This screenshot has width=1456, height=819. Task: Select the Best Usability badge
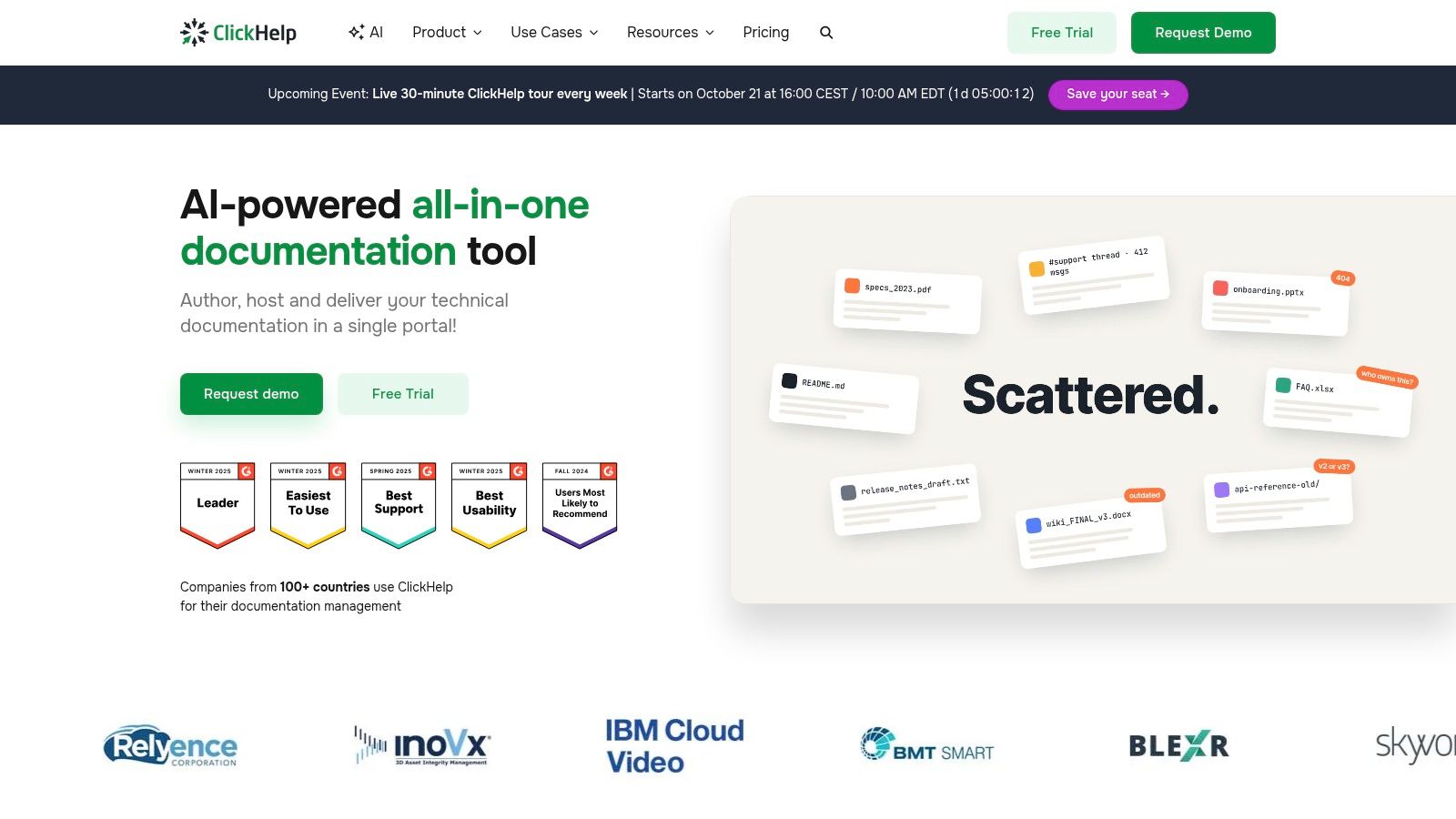(489, 505)
